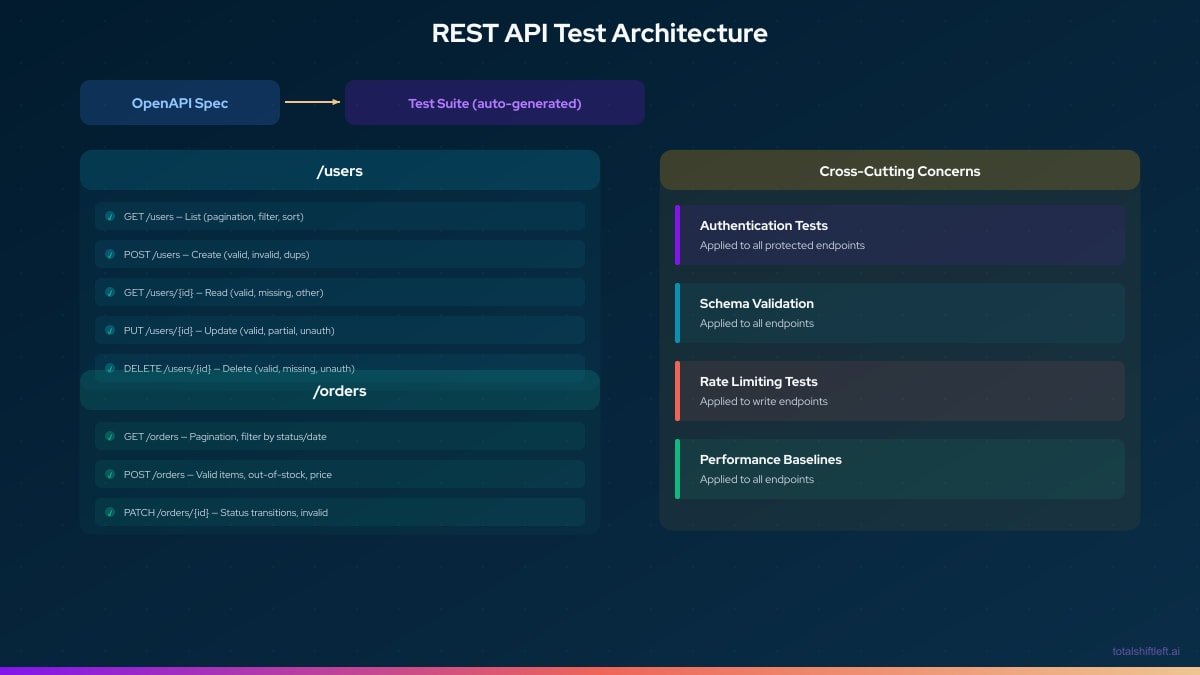Click the checkmark icon beside POST /orders

[x=110, y=474]
